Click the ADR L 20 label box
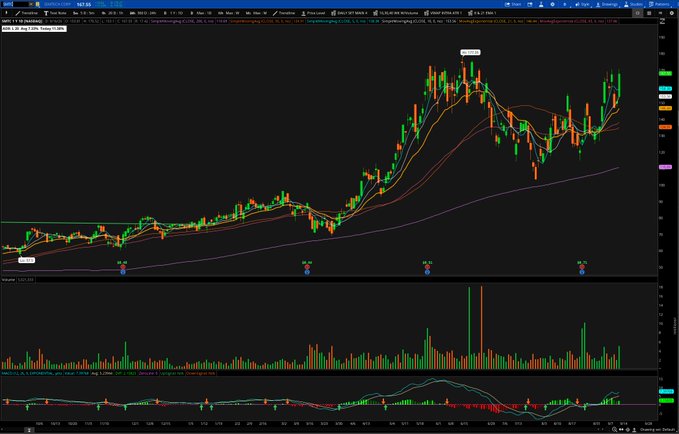 pyautogui.click(x=34, y=29)
